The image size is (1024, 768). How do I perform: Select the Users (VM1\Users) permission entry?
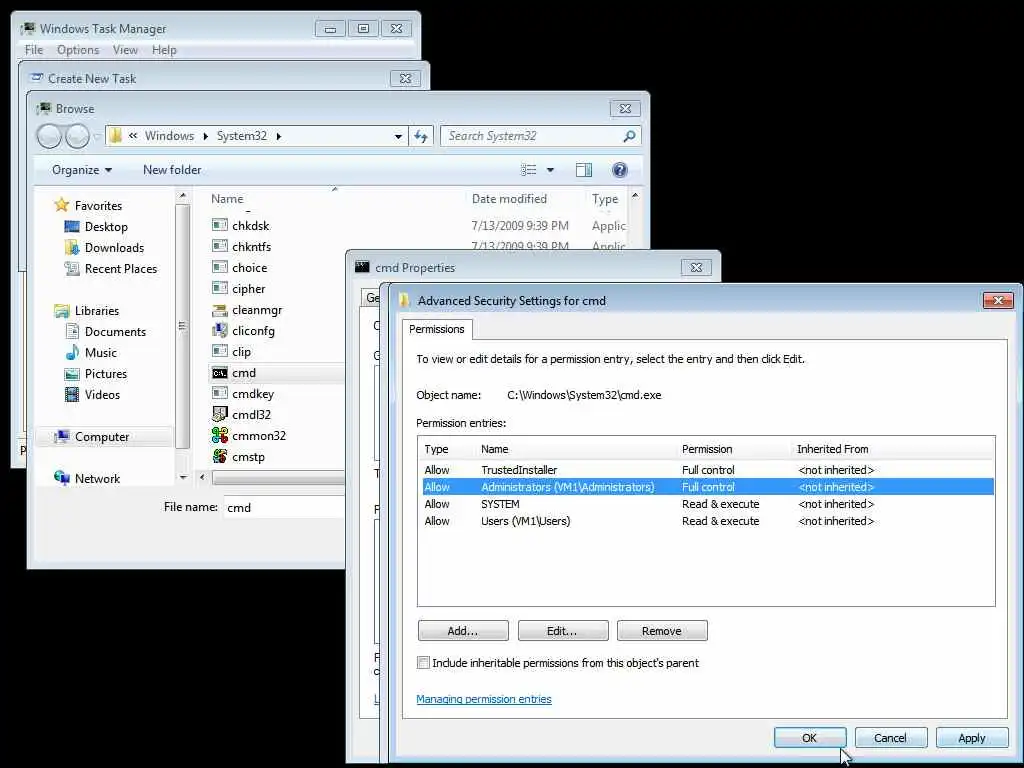[x=708, y=521]
